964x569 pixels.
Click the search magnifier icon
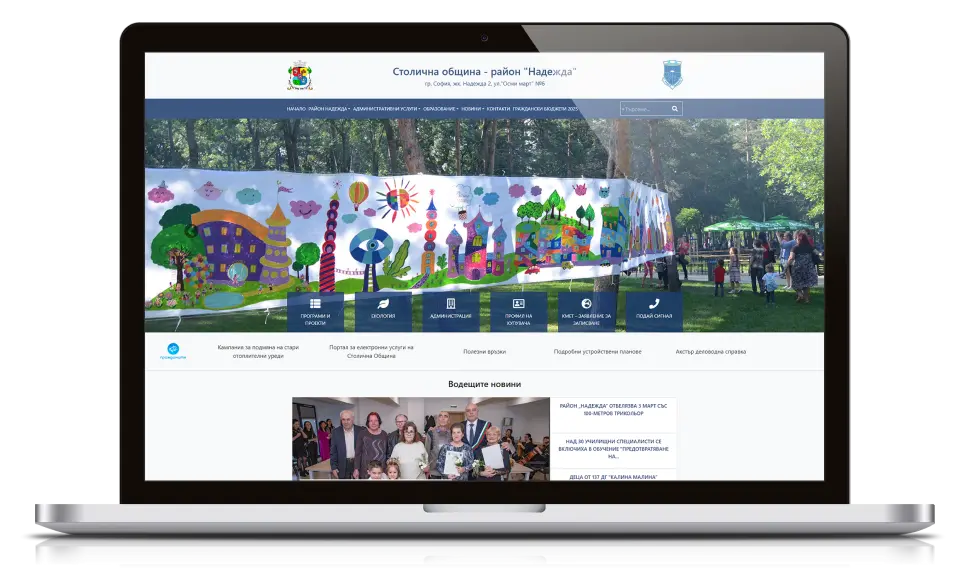click(x=675, y=108)
